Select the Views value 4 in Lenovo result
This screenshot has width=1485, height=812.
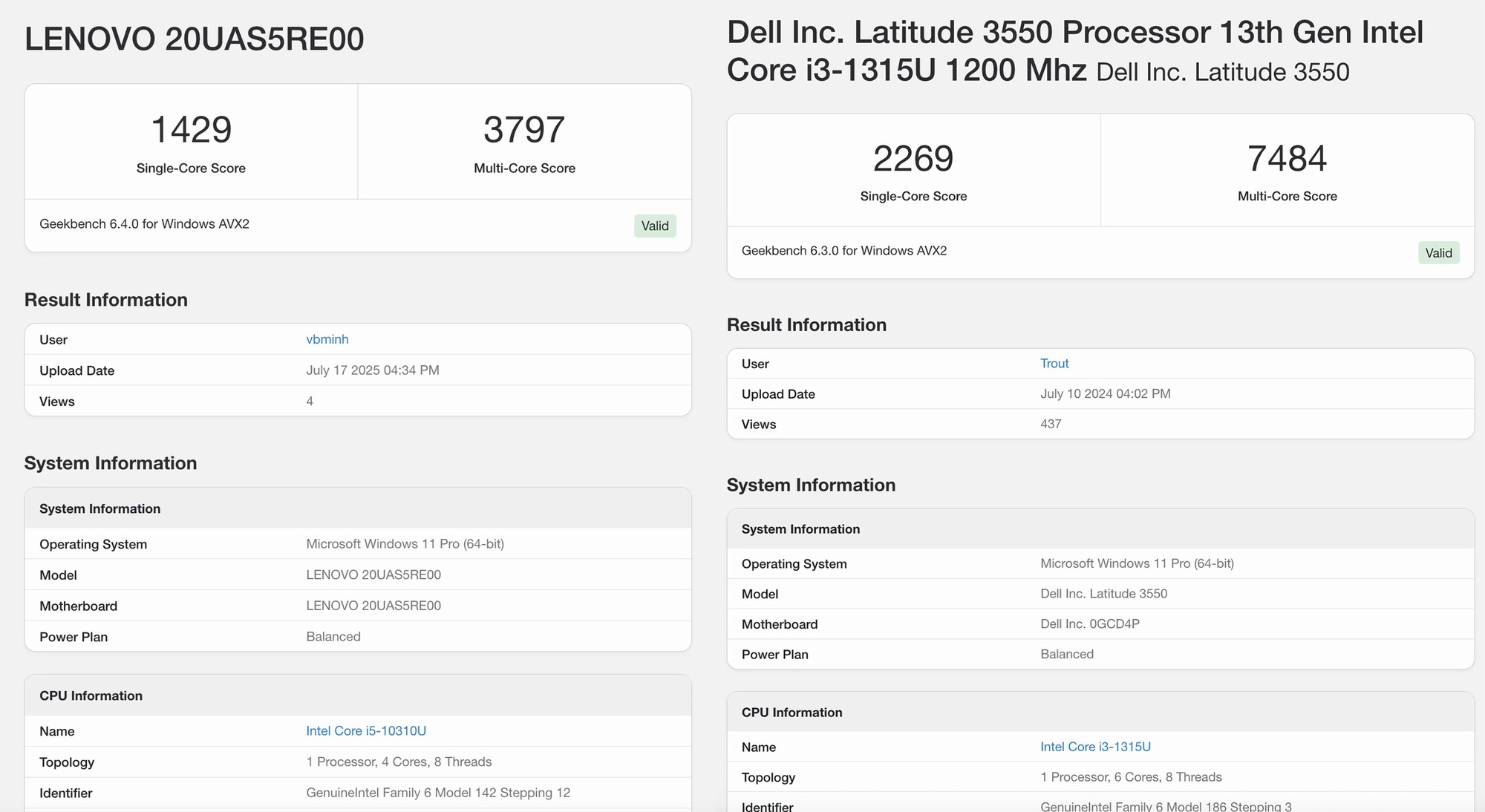pyautogui.click(x=310, y=402)
